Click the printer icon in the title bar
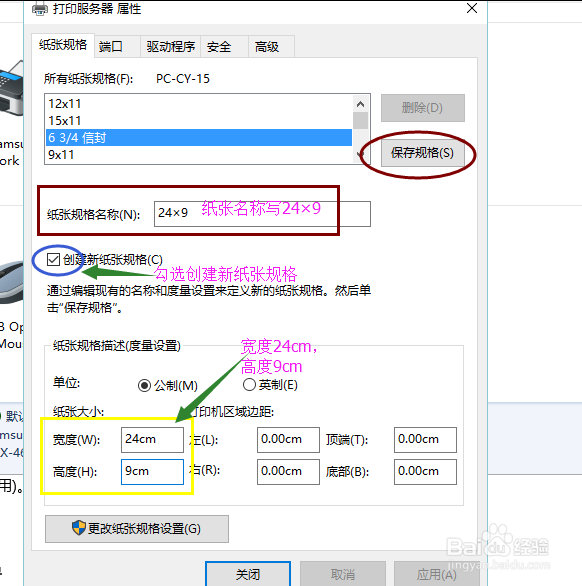This screenshot has width=582, height=586. 40,8
